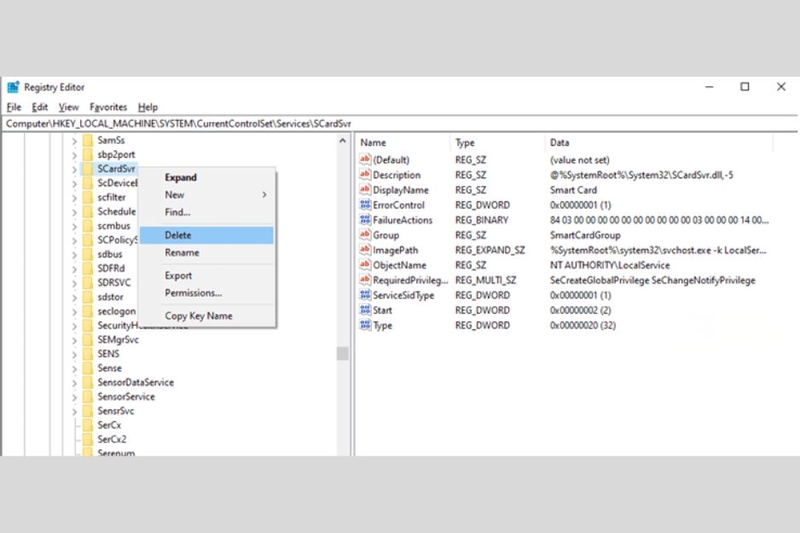This screenshot has height=533, width=800.
Task: Click the SmartCardGroup data cell
Action: point(585,235)
